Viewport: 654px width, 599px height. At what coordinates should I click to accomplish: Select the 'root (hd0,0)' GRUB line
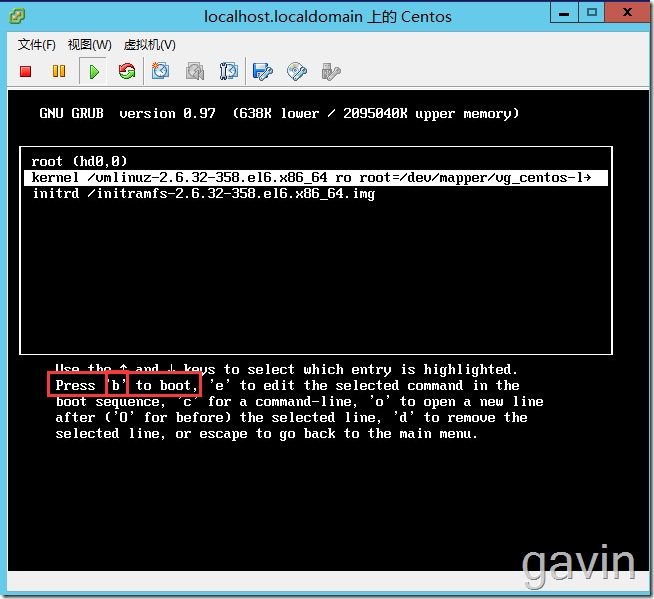click(x=79, y=161)
